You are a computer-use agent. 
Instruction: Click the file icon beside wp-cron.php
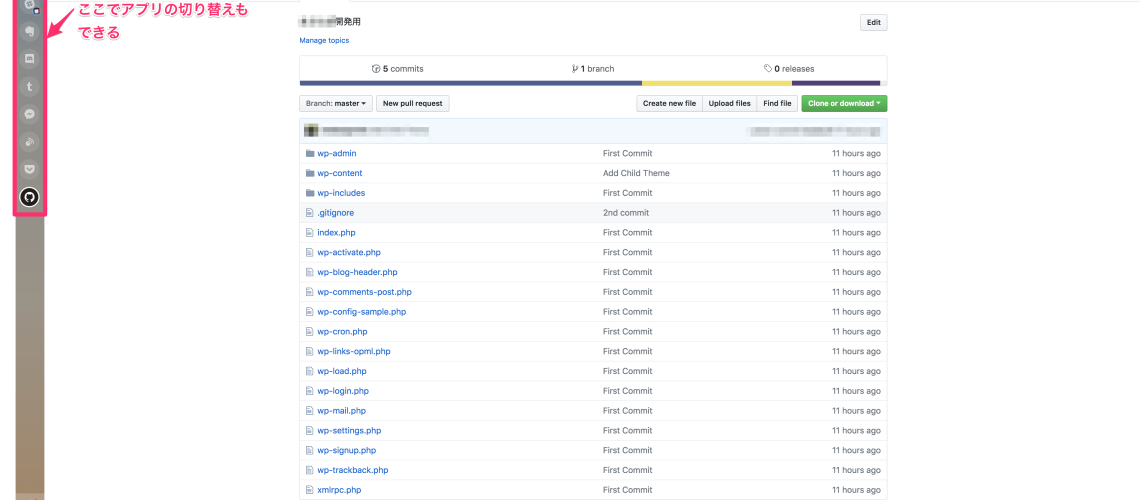click(x=310, y=331)
